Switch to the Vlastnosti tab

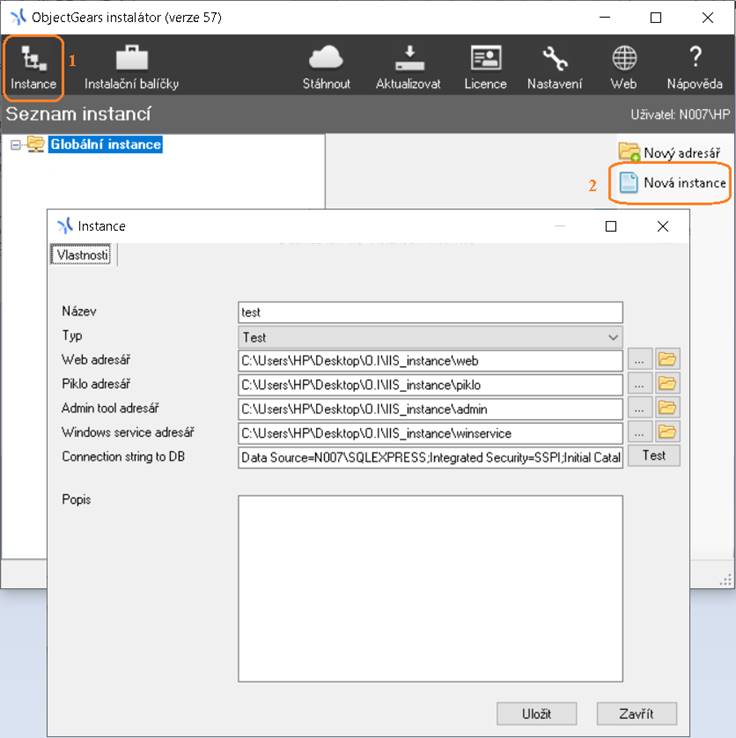click(82, 255)
